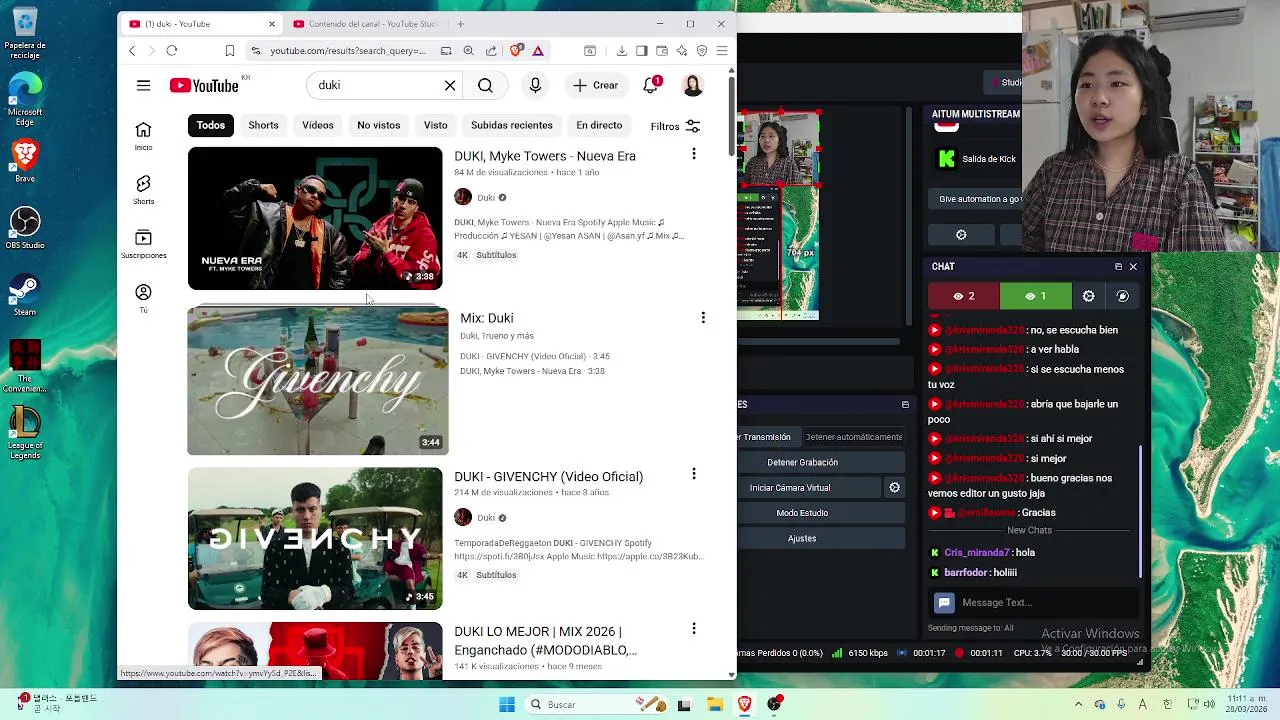Open chat settings gear in OBS

[1088, 296]
